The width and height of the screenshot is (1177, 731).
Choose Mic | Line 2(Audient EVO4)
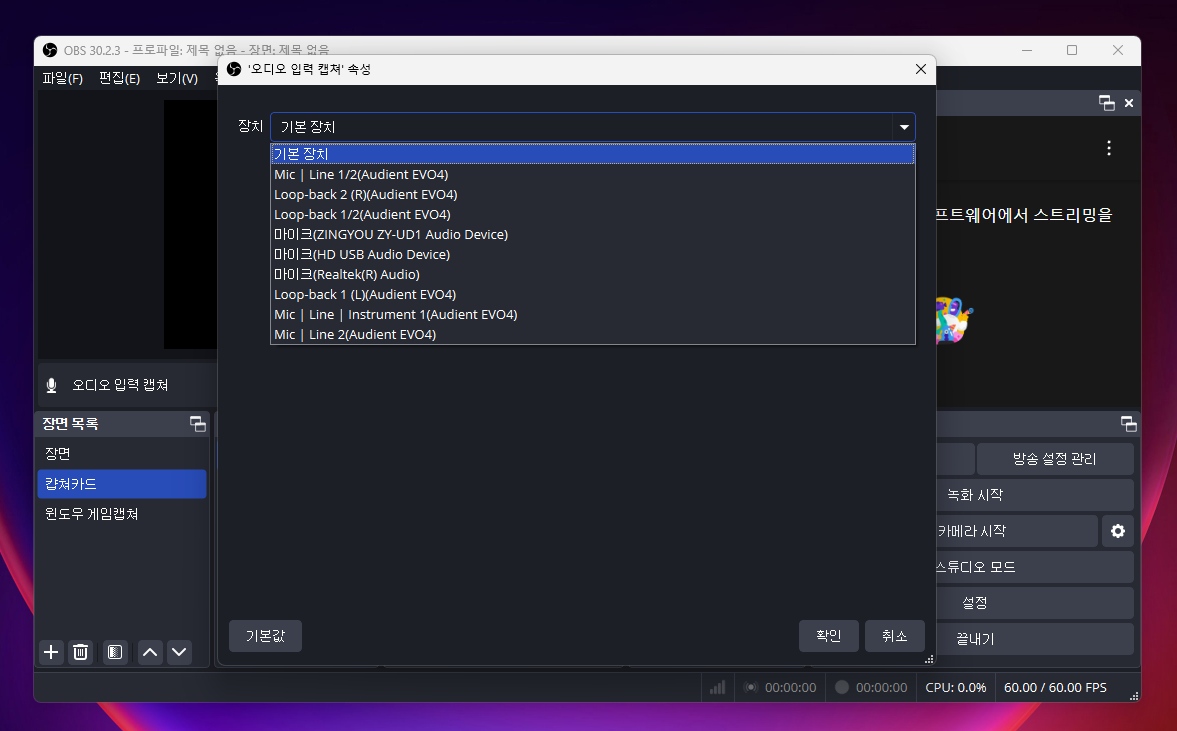point(593,335)
